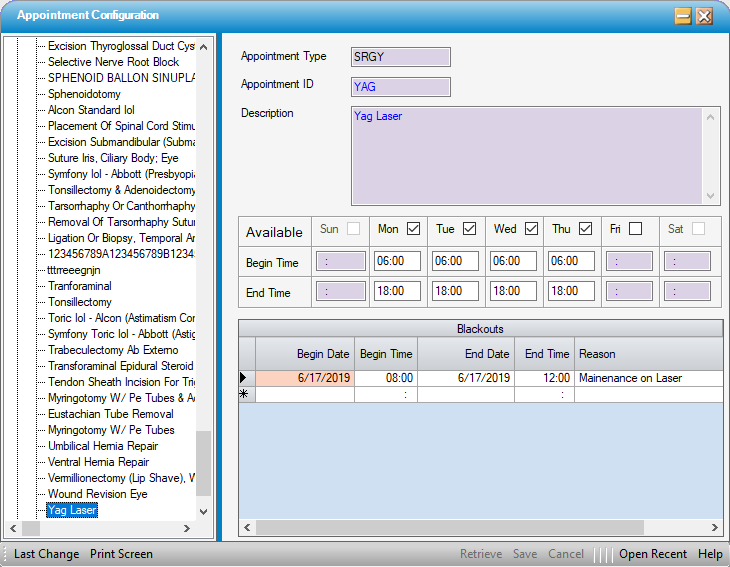Enable the Fri availability checkbox
Screen dimensions: 730x567
[x=635, y=229]
